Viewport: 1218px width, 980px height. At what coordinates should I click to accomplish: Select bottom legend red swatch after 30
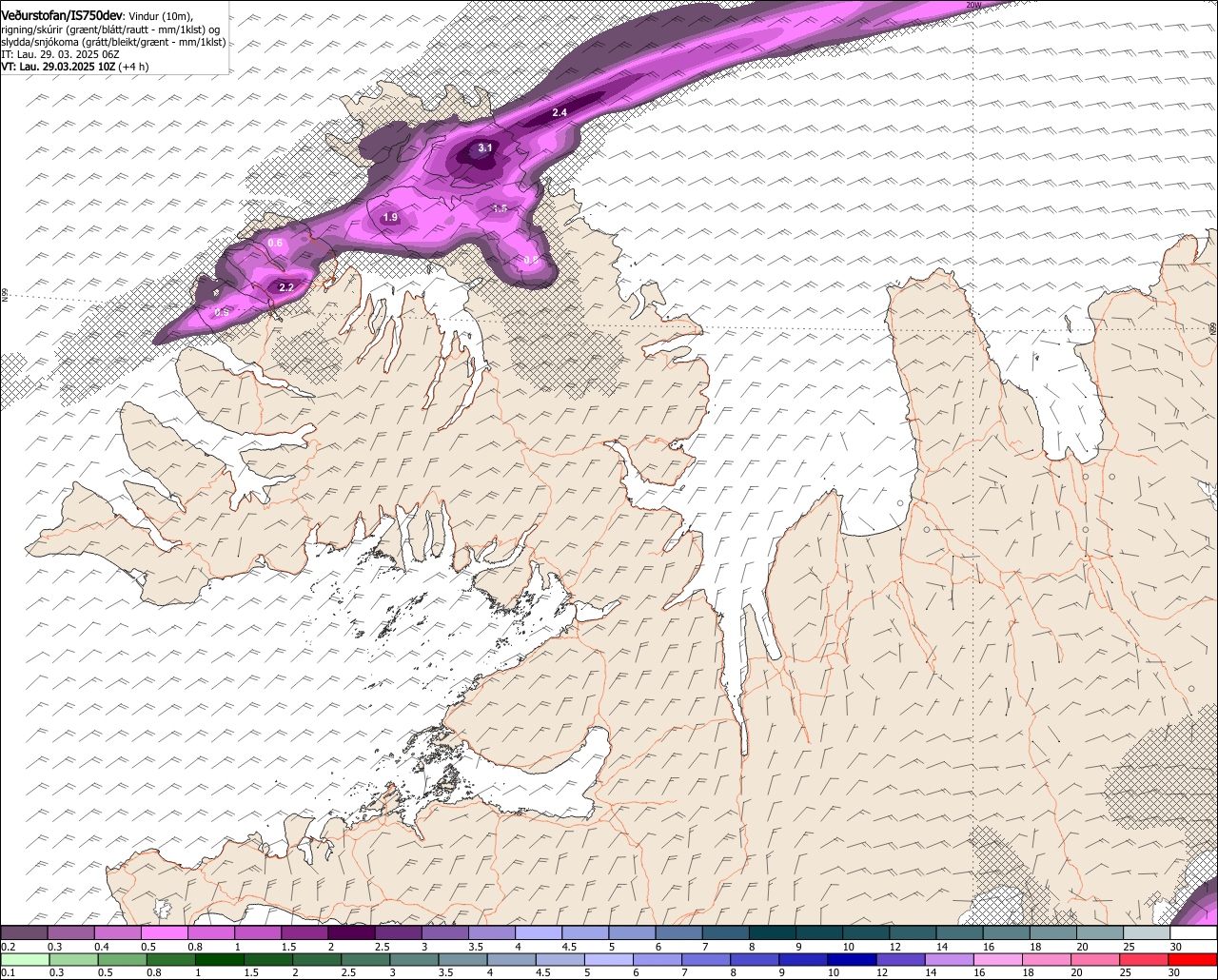1194,959
